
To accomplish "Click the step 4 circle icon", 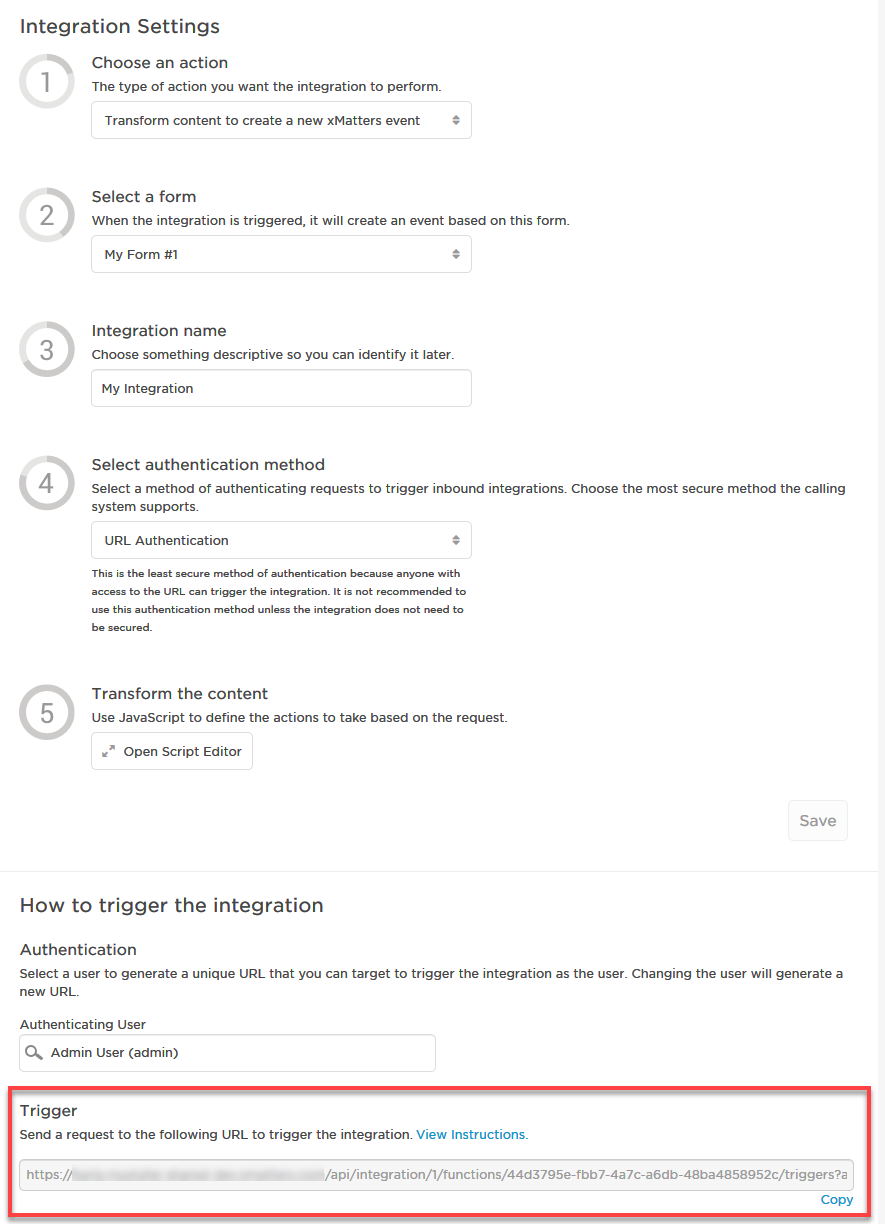I will (x=47, y=483).
